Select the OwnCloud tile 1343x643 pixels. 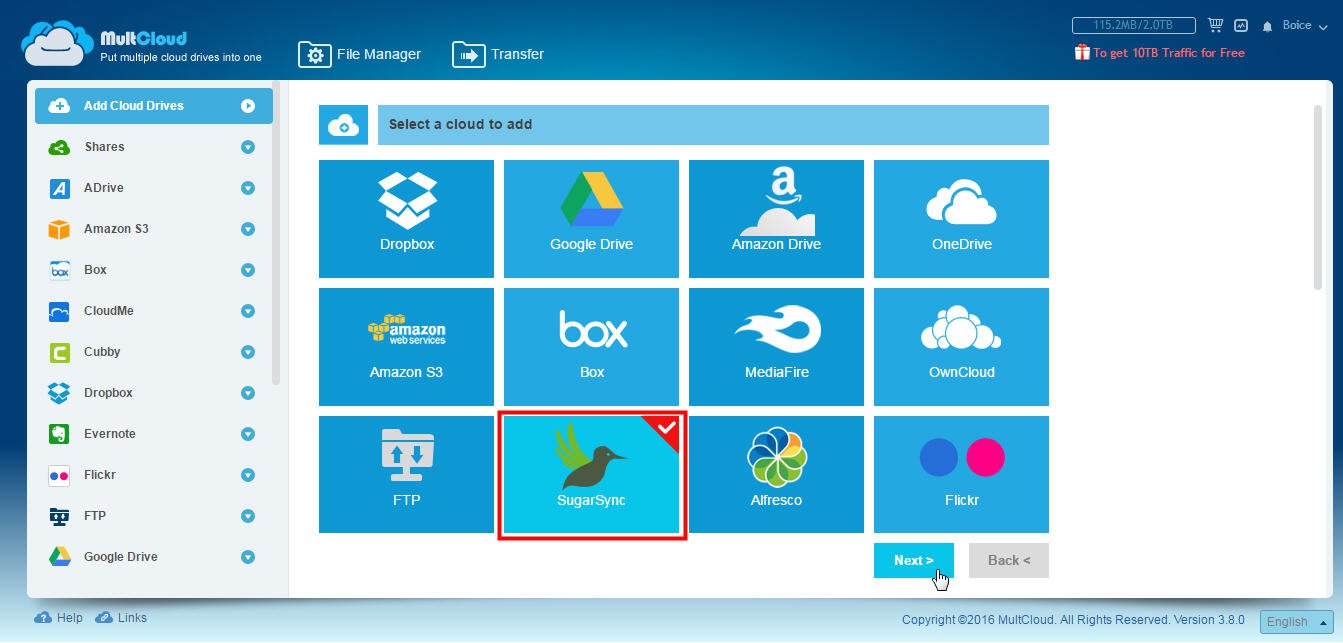(961, 347)
